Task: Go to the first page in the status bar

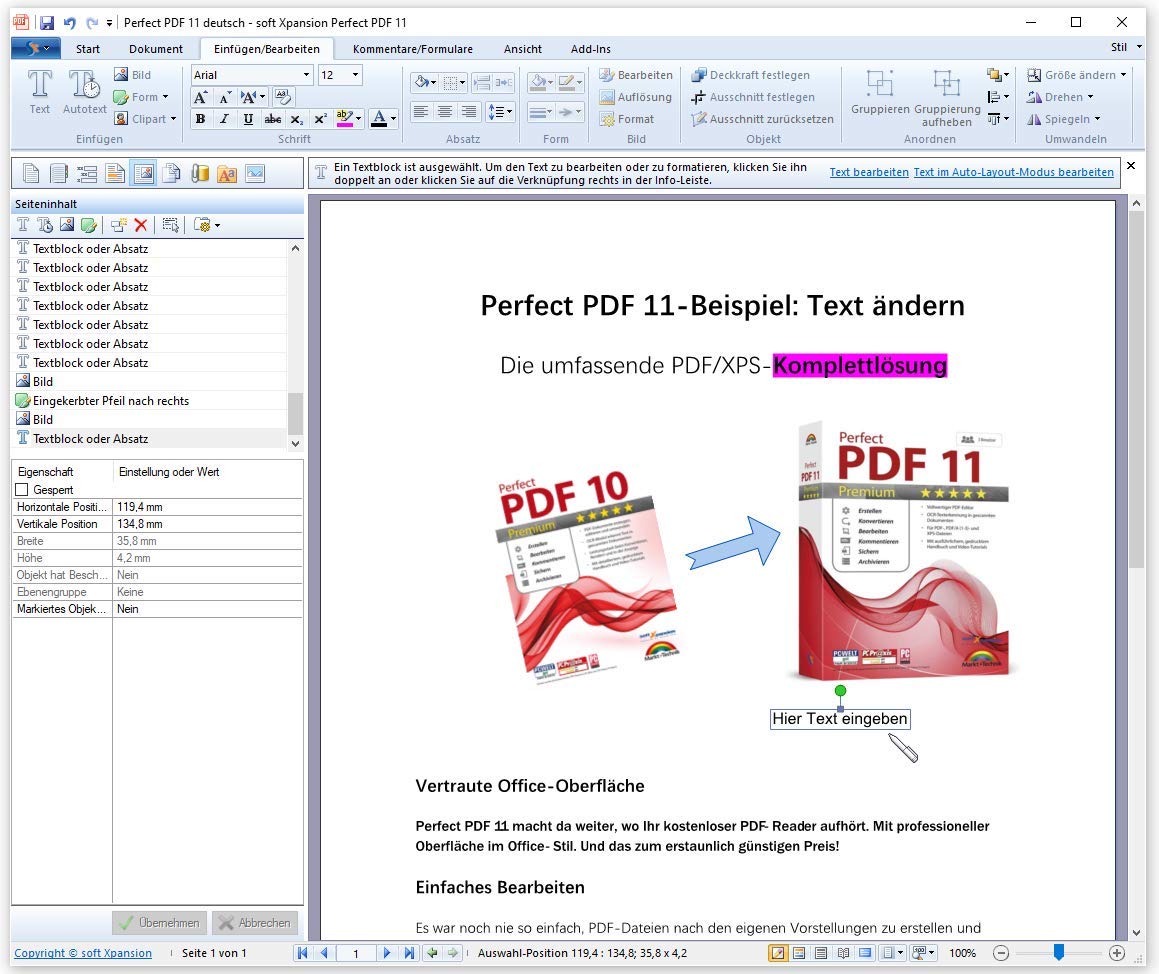Action: coord(302,953)
